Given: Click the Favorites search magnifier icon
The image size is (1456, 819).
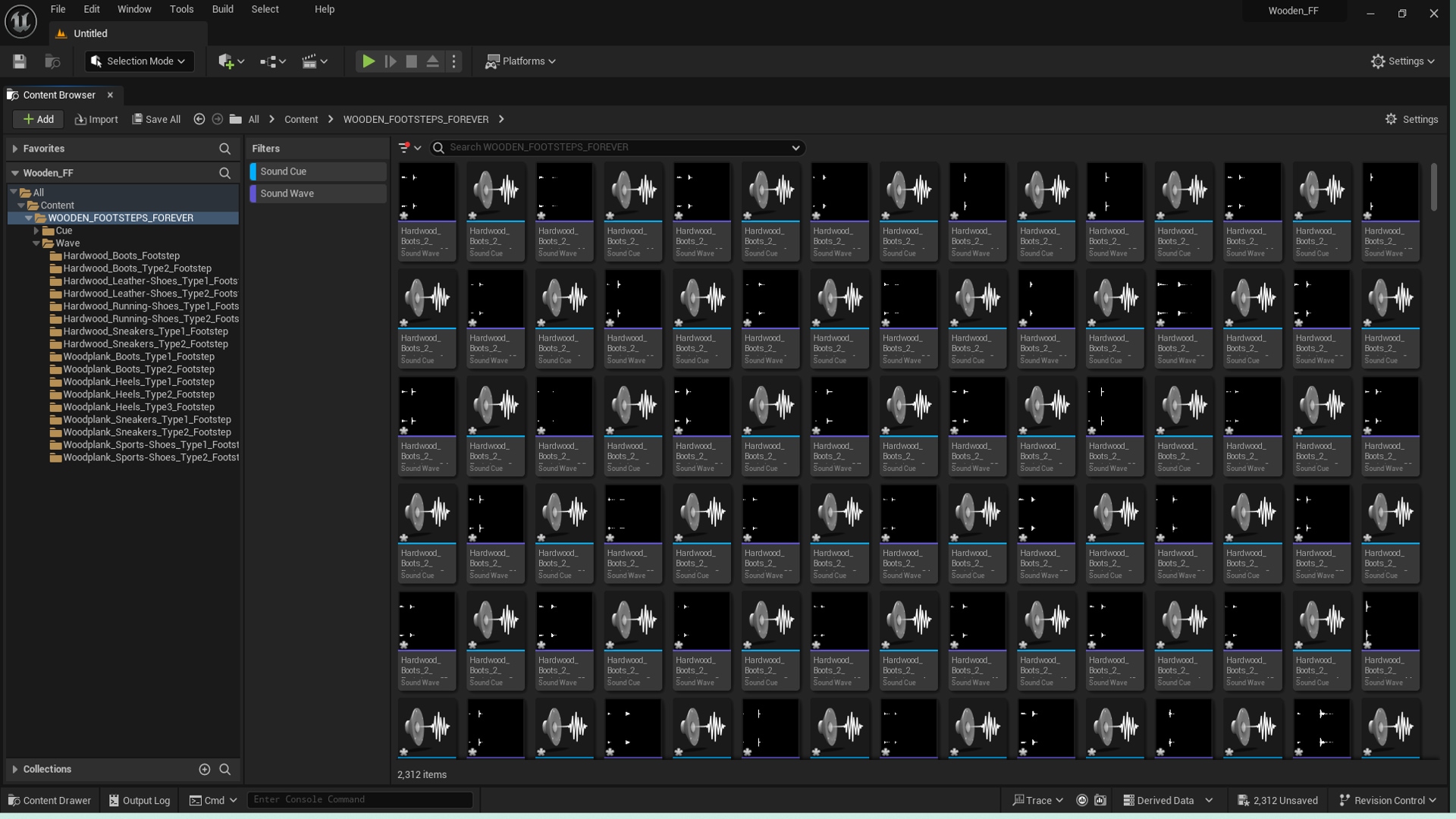Looking at the screenshot, I should (224, 149).
